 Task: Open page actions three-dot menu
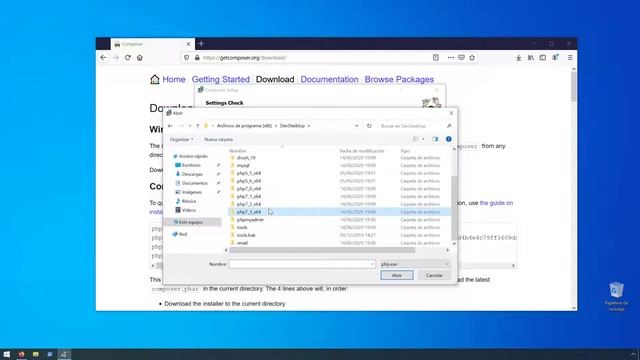tap(451, 58)
